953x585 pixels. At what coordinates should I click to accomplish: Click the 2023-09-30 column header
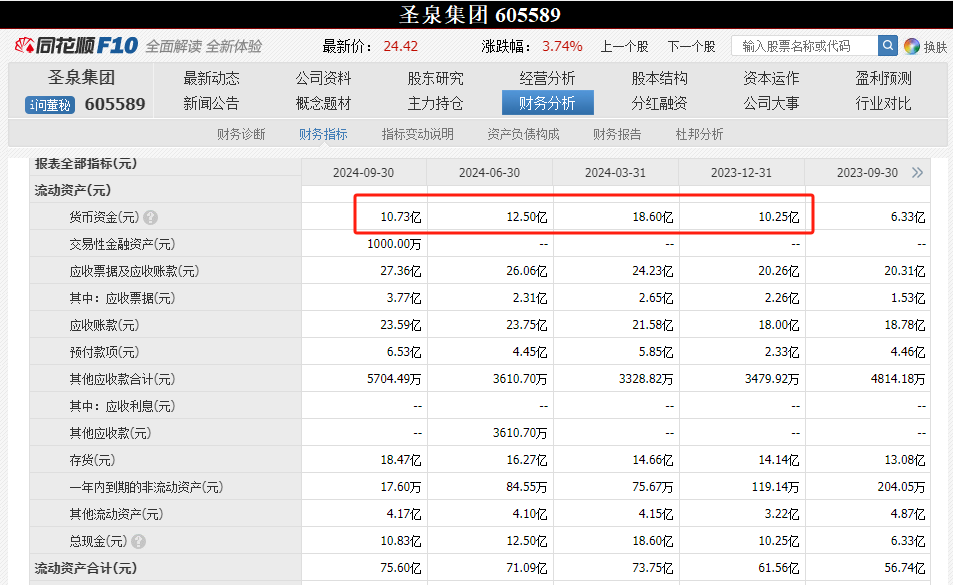click(867, 173)
